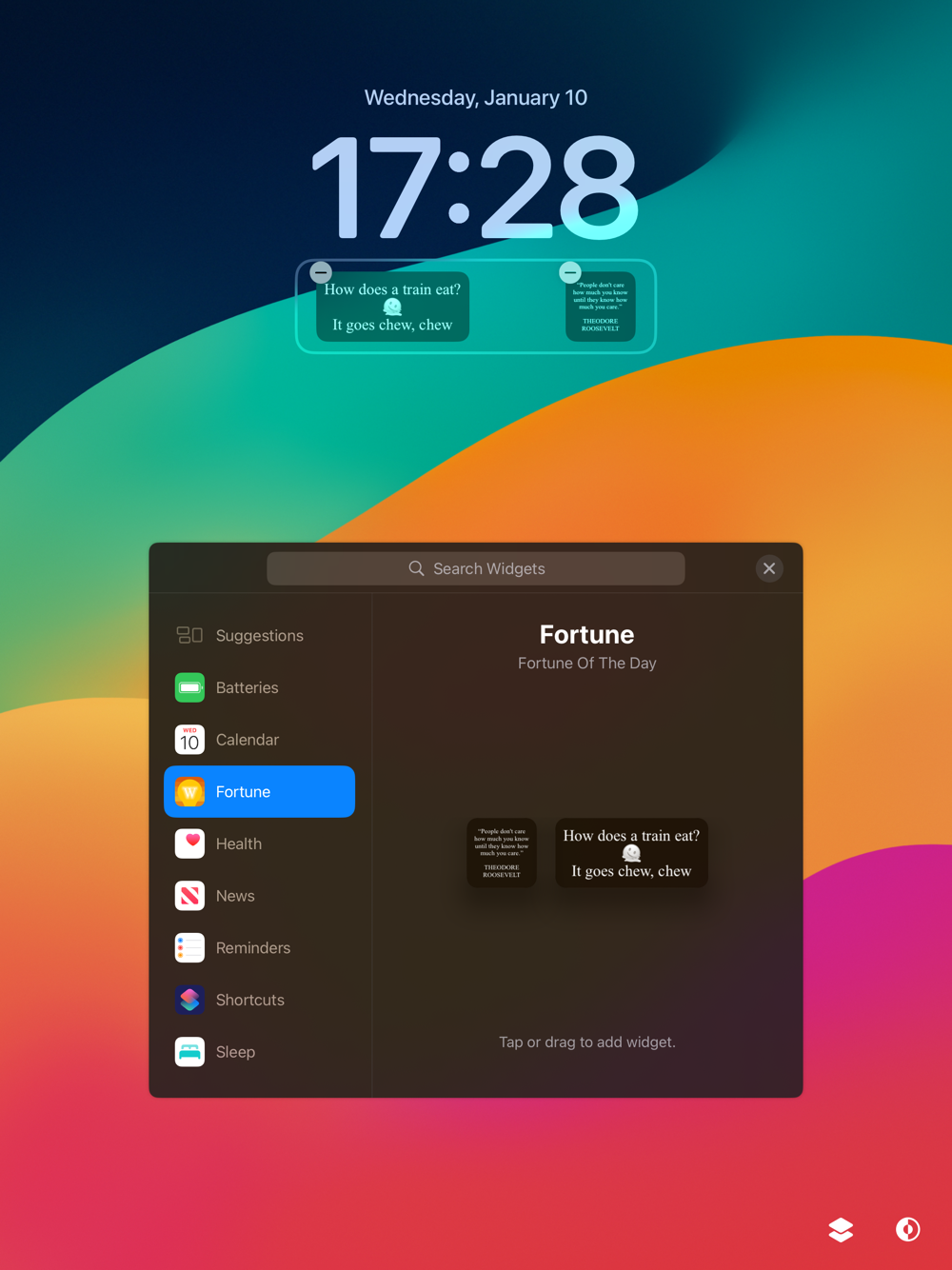Click the Shortcuts app icon
The image size is (952, 1270).
(189, 1000)
